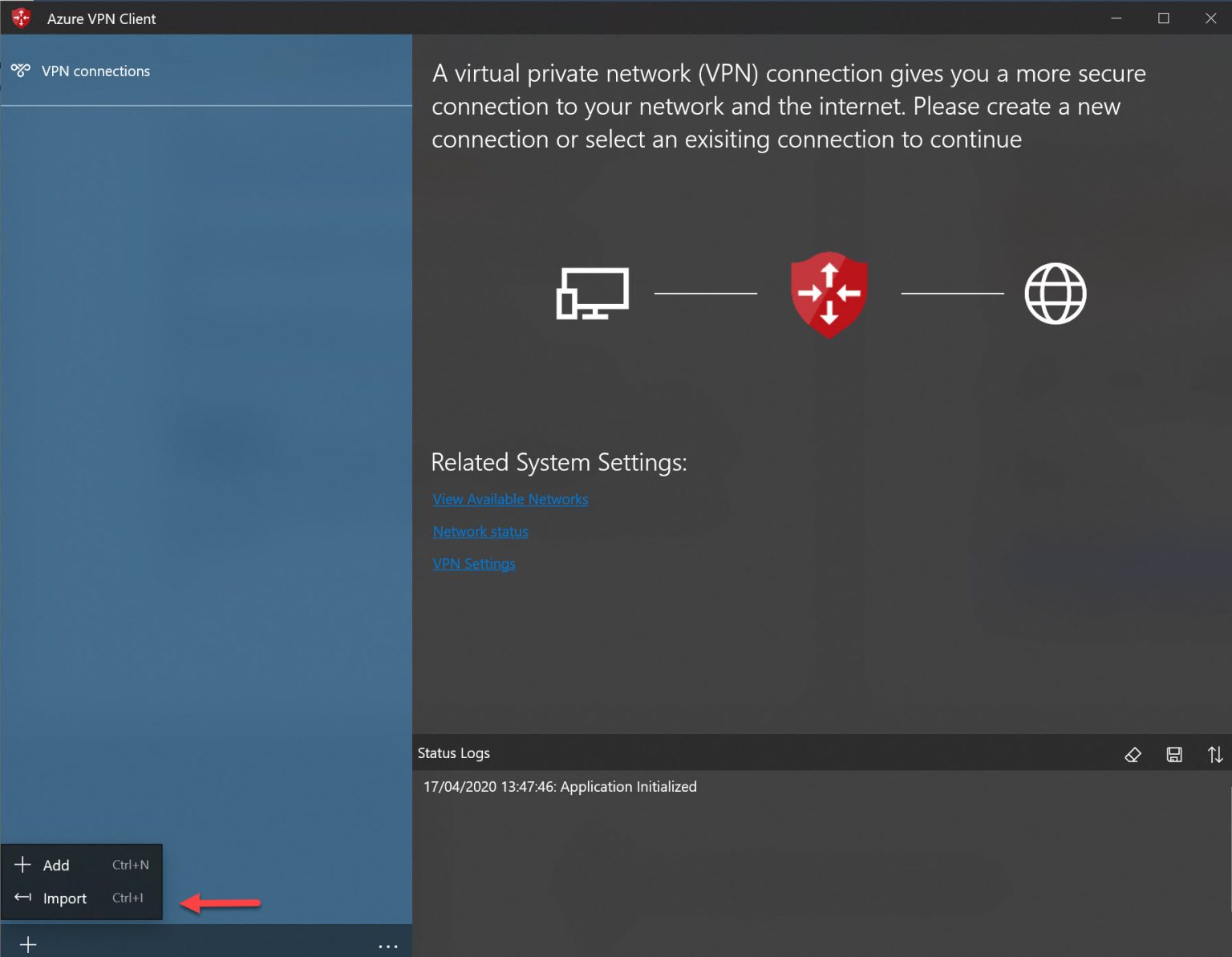
Task: Click the Status Logs panel header
Action: (x=453, y=752)
